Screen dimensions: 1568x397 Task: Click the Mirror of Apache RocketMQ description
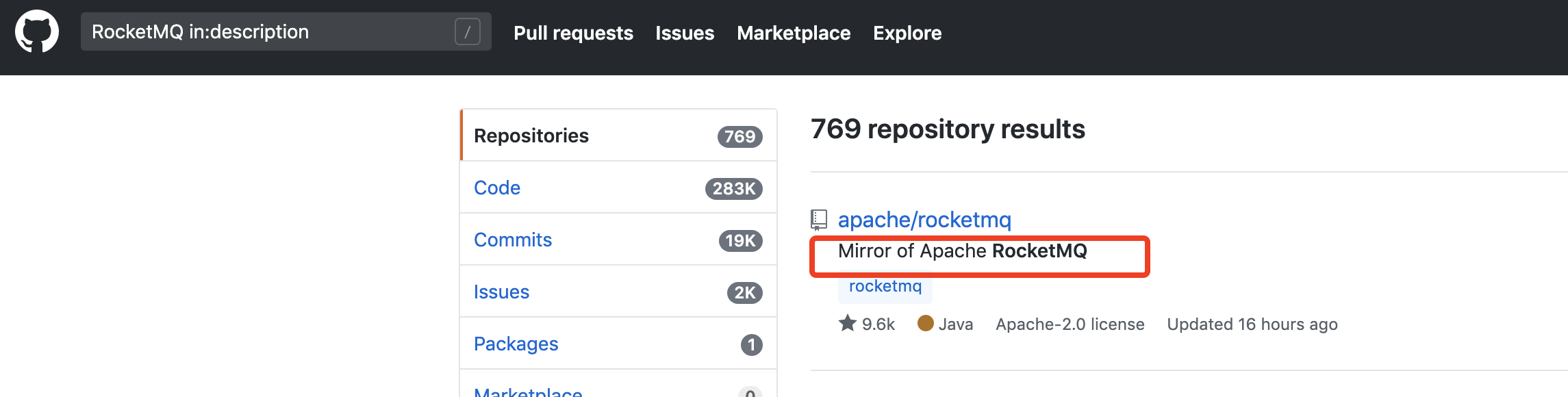click(962, 251)
